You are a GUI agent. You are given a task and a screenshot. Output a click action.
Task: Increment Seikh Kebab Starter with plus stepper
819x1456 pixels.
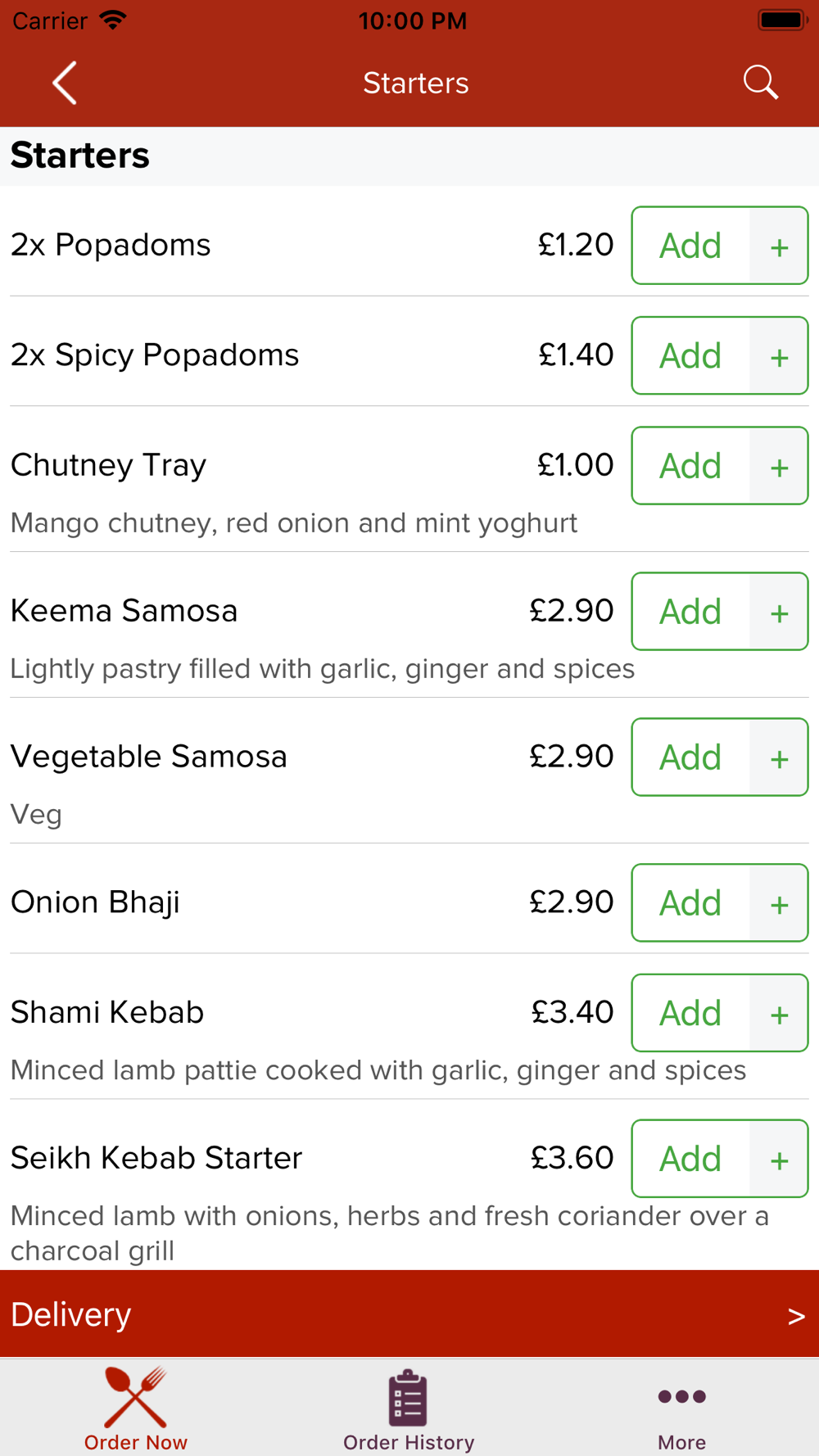click(x=779, y=1159)
